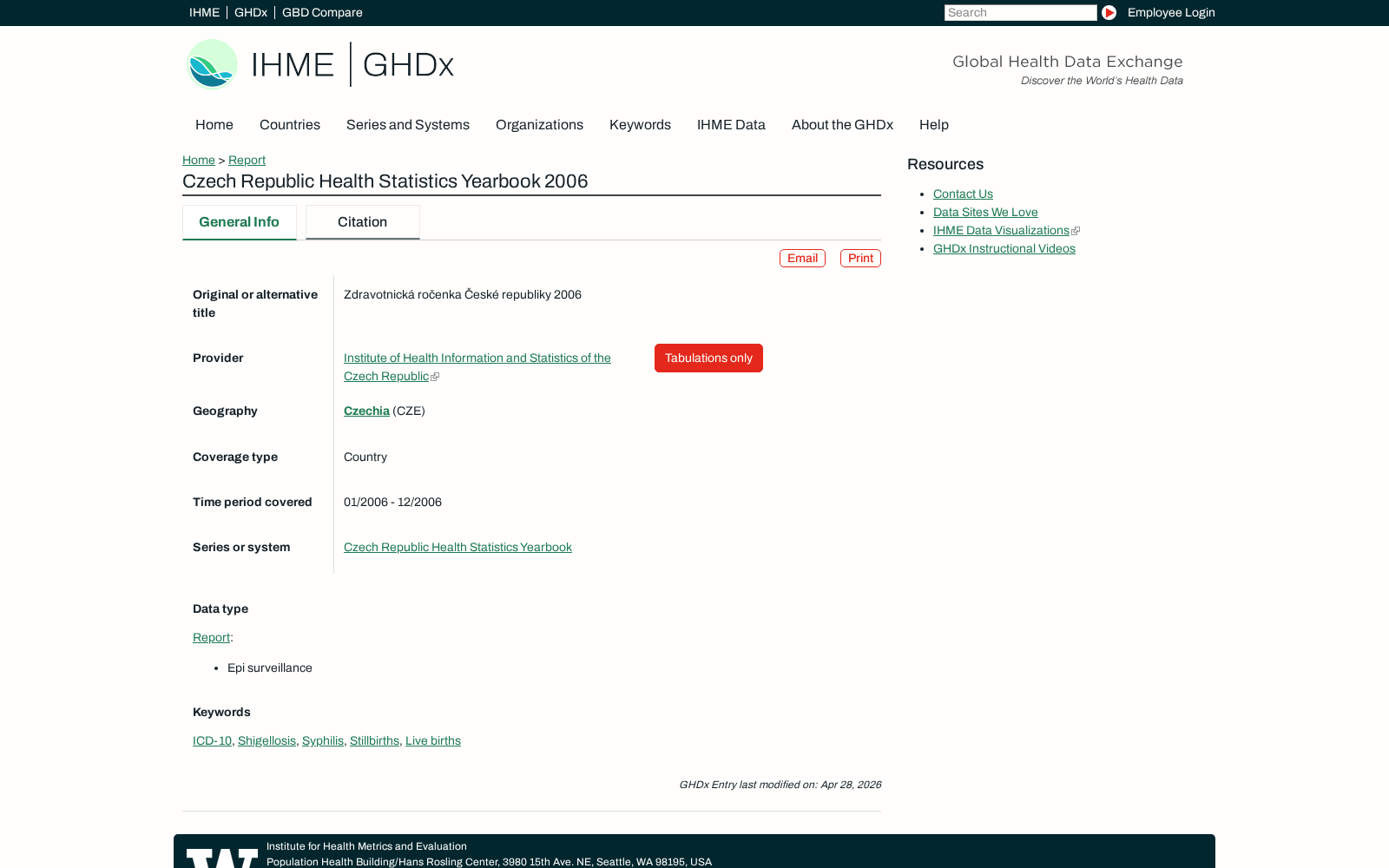
Task: Click the GHDx Entry last modified date text
Action: click(x=780, y=785)
